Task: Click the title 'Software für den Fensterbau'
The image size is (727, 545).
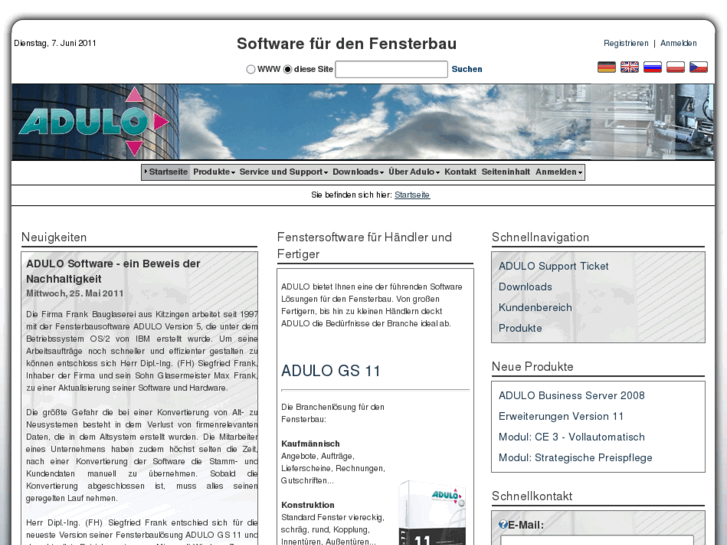Action: 346,44
